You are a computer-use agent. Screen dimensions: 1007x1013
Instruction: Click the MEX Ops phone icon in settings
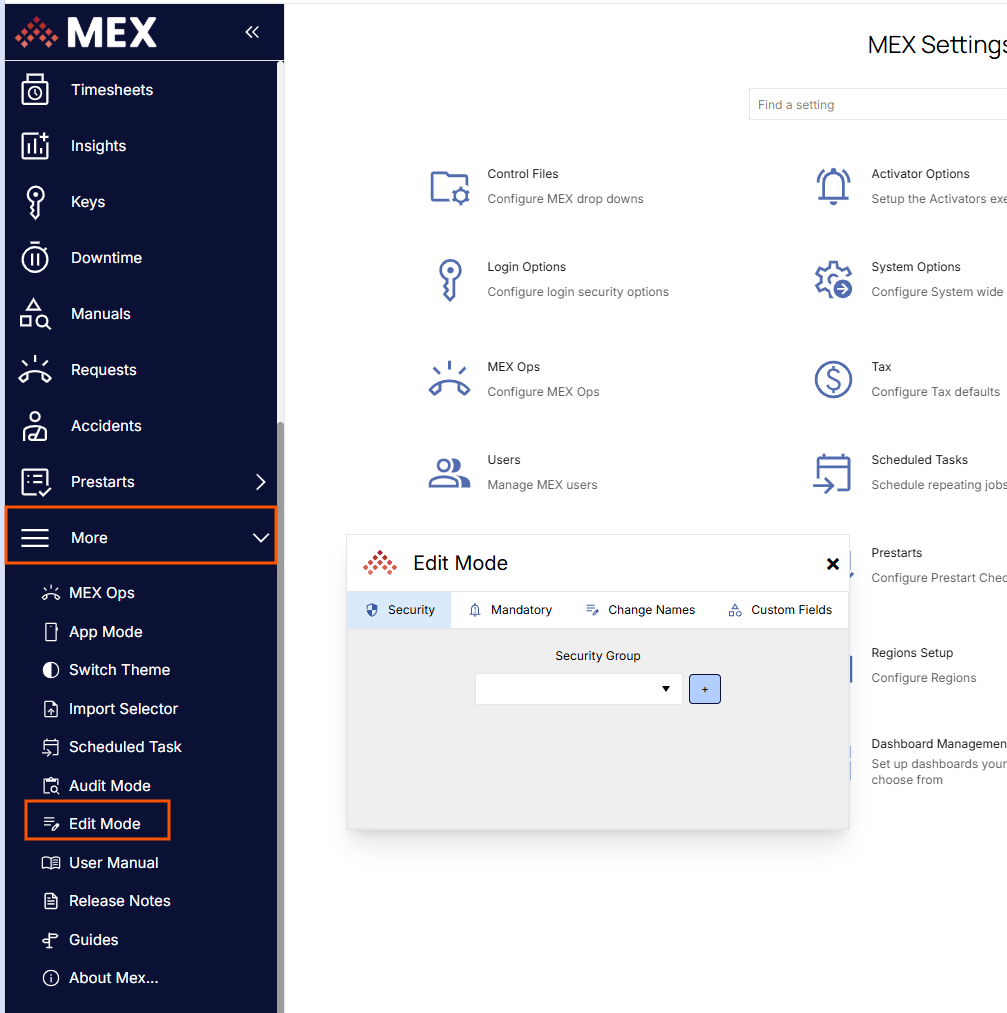[450, 379]
